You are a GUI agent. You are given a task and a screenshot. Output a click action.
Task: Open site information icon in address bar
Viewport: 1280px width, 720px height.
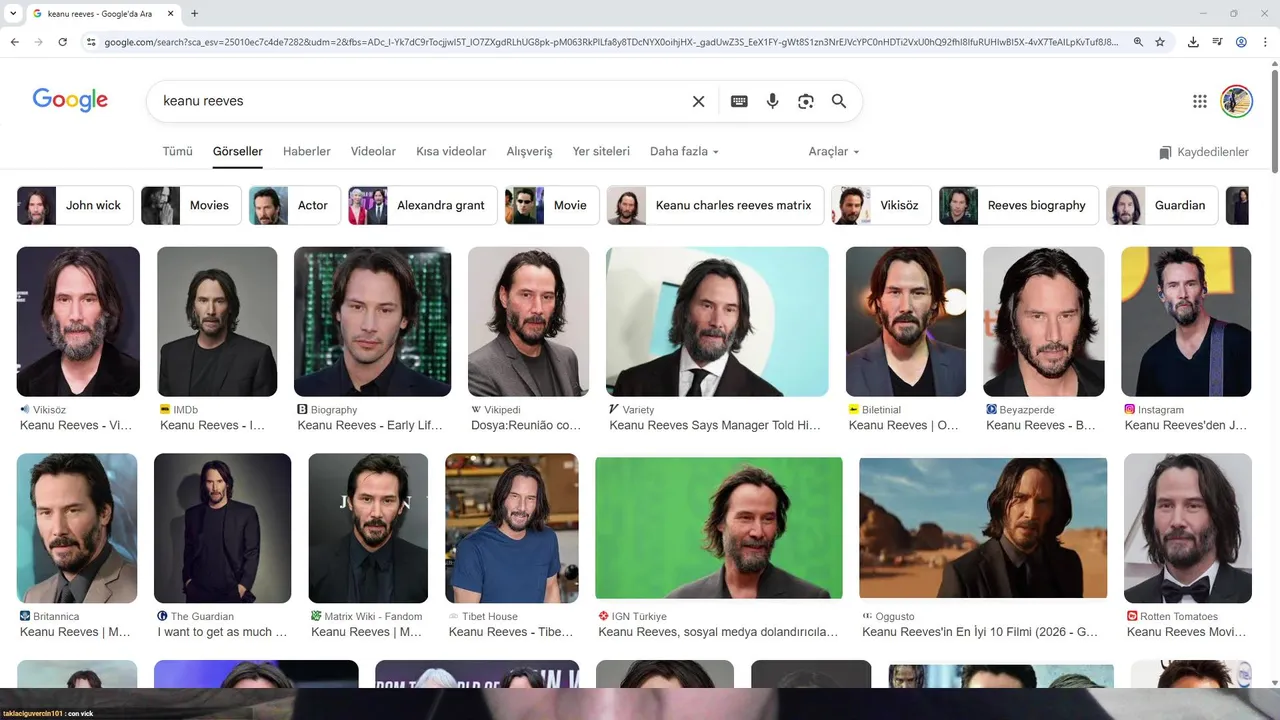[91, 42]
